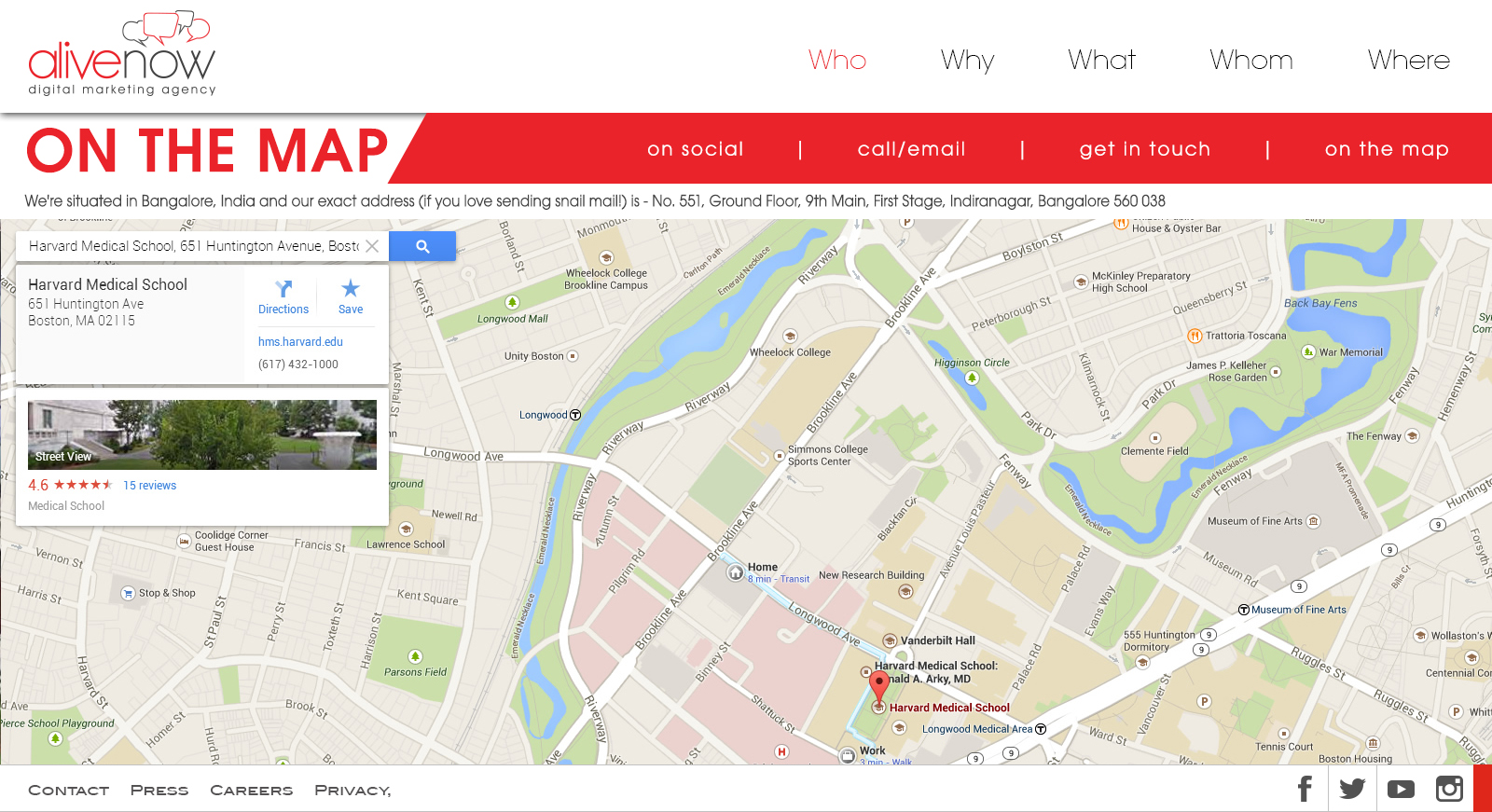Click Vanderbilt Hall marker icon

890,640
